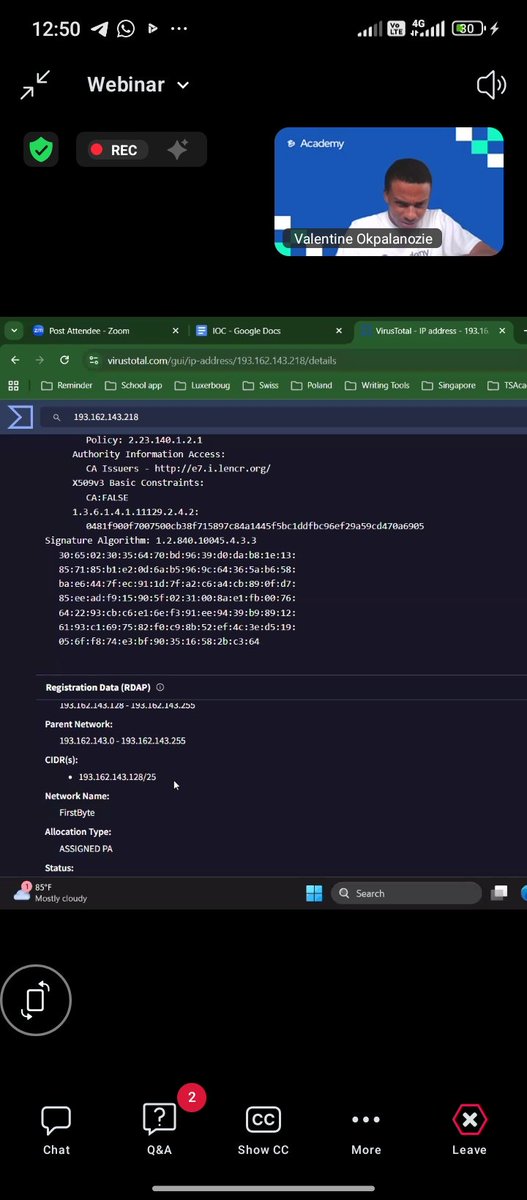The image size is (527, 1200).
Task: Open the weather widget showing 85°F
Action: pyautogui.click(x=50, y=893)
